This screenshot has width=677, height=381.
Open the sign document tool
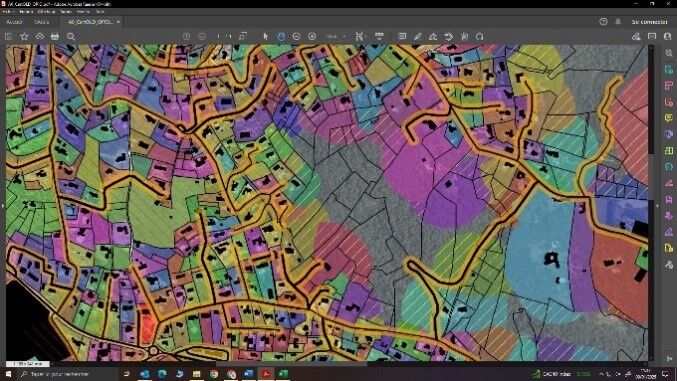pyautogui.click(x=433, y=37)
